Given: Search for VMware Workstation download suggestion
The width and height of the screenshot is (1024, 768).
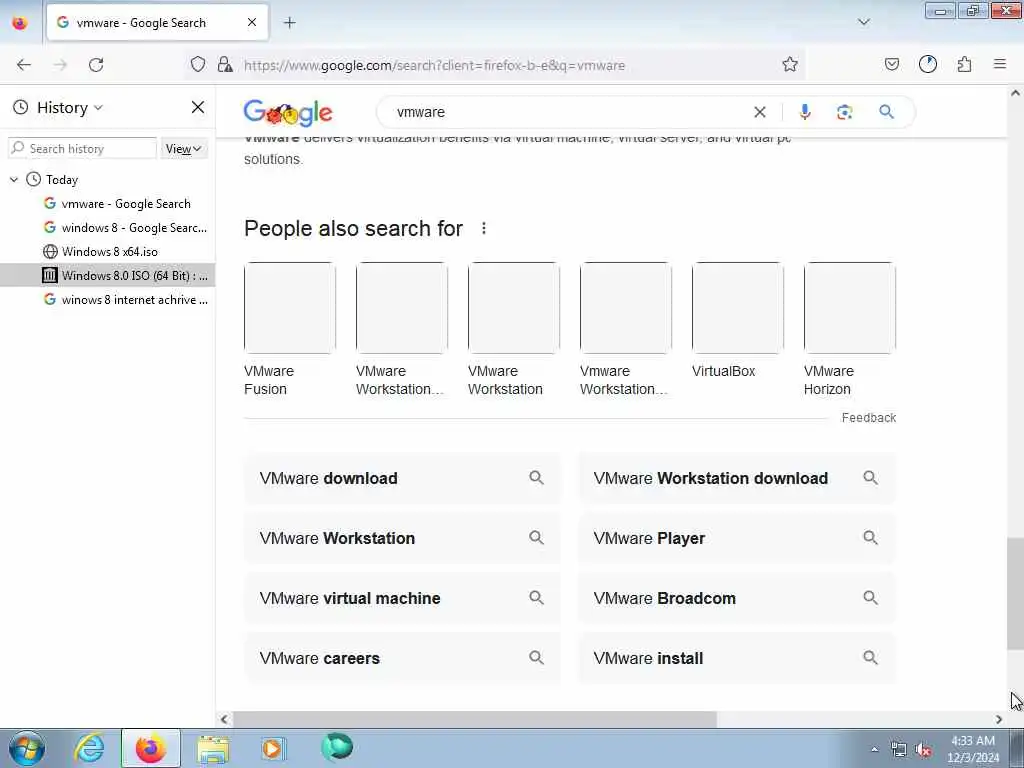Looking at the screenshot, I should point(737,478).
